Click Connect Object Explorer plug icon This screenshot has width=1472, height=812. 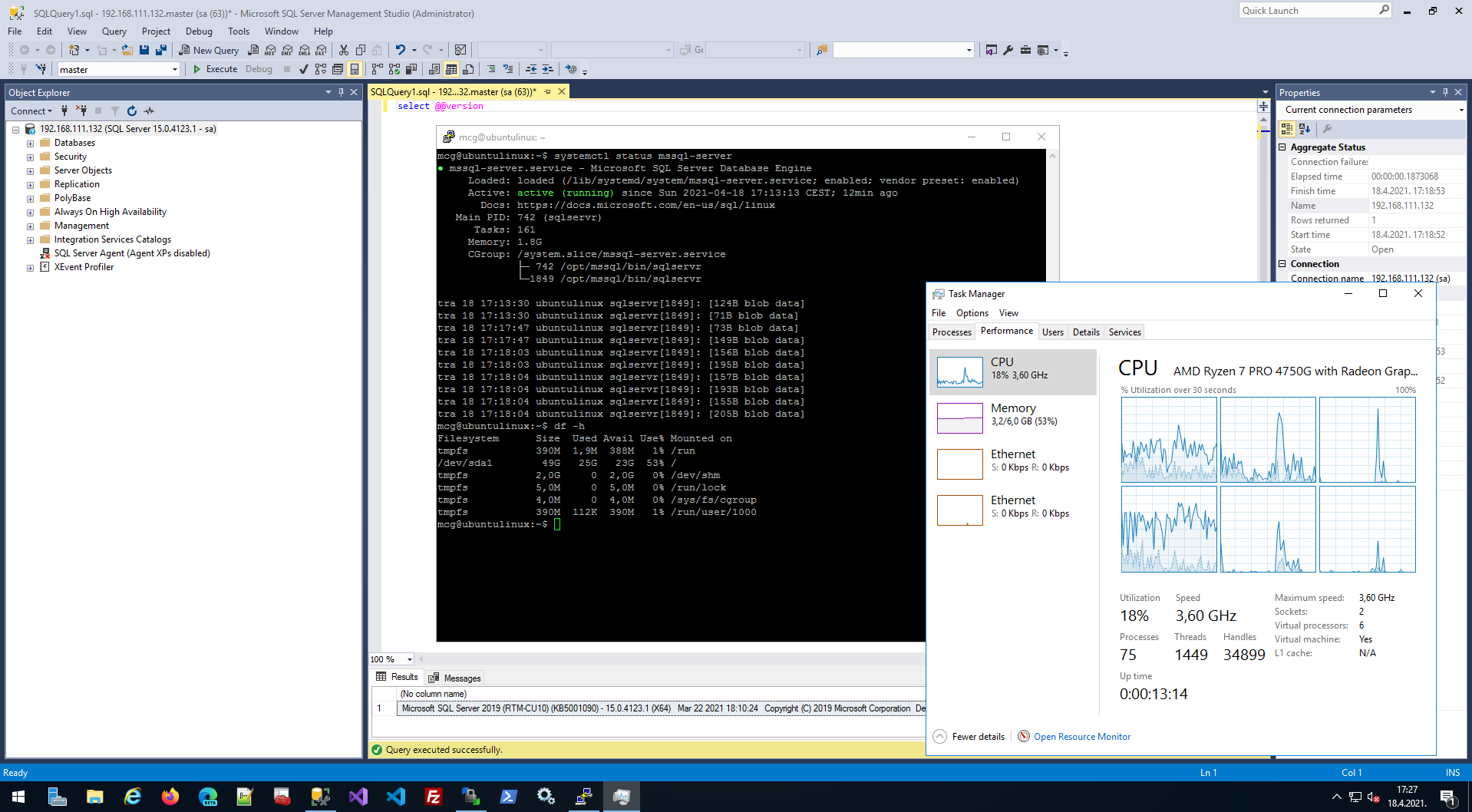click(64, 111)
